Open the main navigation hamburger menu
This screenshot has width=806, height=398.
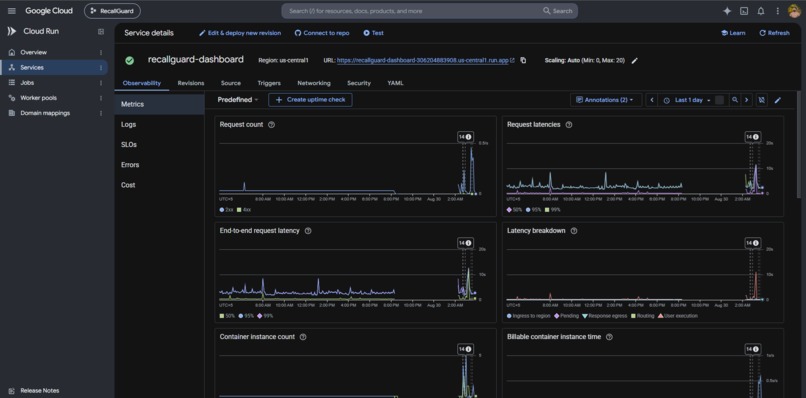(x=12, y=11)
